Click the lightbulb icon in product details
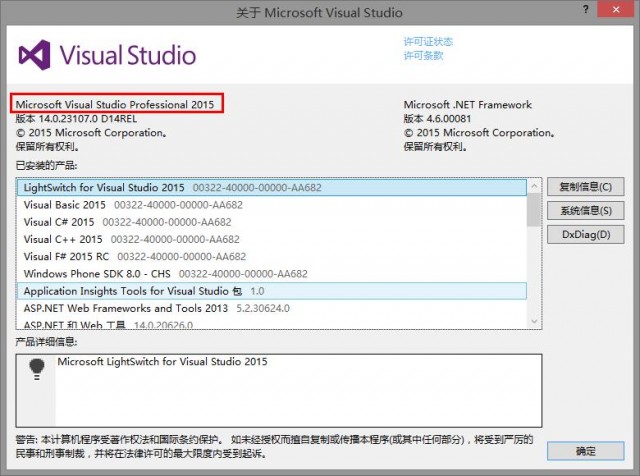Viewport: 640px width, 476px height. [37, 369]
